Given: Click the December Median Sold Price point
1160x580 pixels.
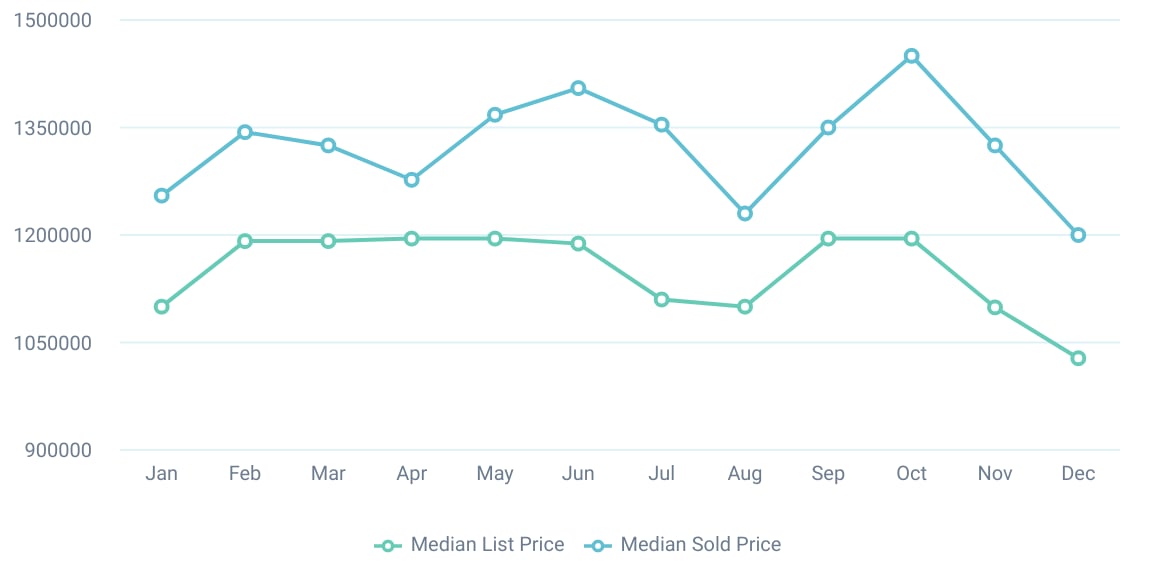Looking at the screenshot, I should pyautogui.click(x=1078, y=235).
